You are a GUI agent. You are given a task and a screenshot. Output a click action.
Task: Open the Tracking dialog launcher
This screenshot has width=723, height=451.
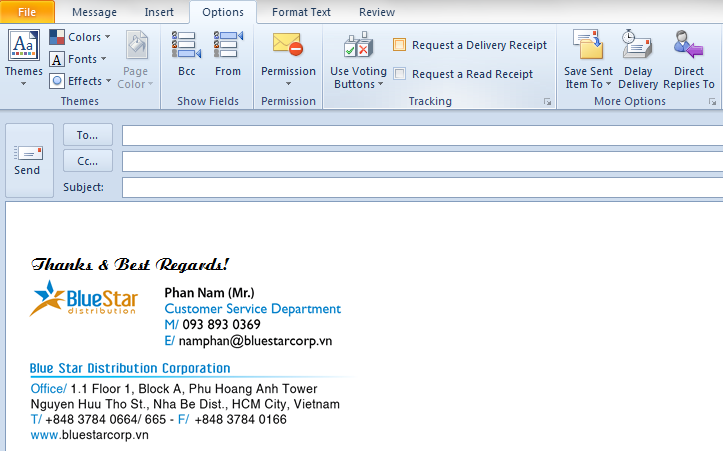(547, 101)
